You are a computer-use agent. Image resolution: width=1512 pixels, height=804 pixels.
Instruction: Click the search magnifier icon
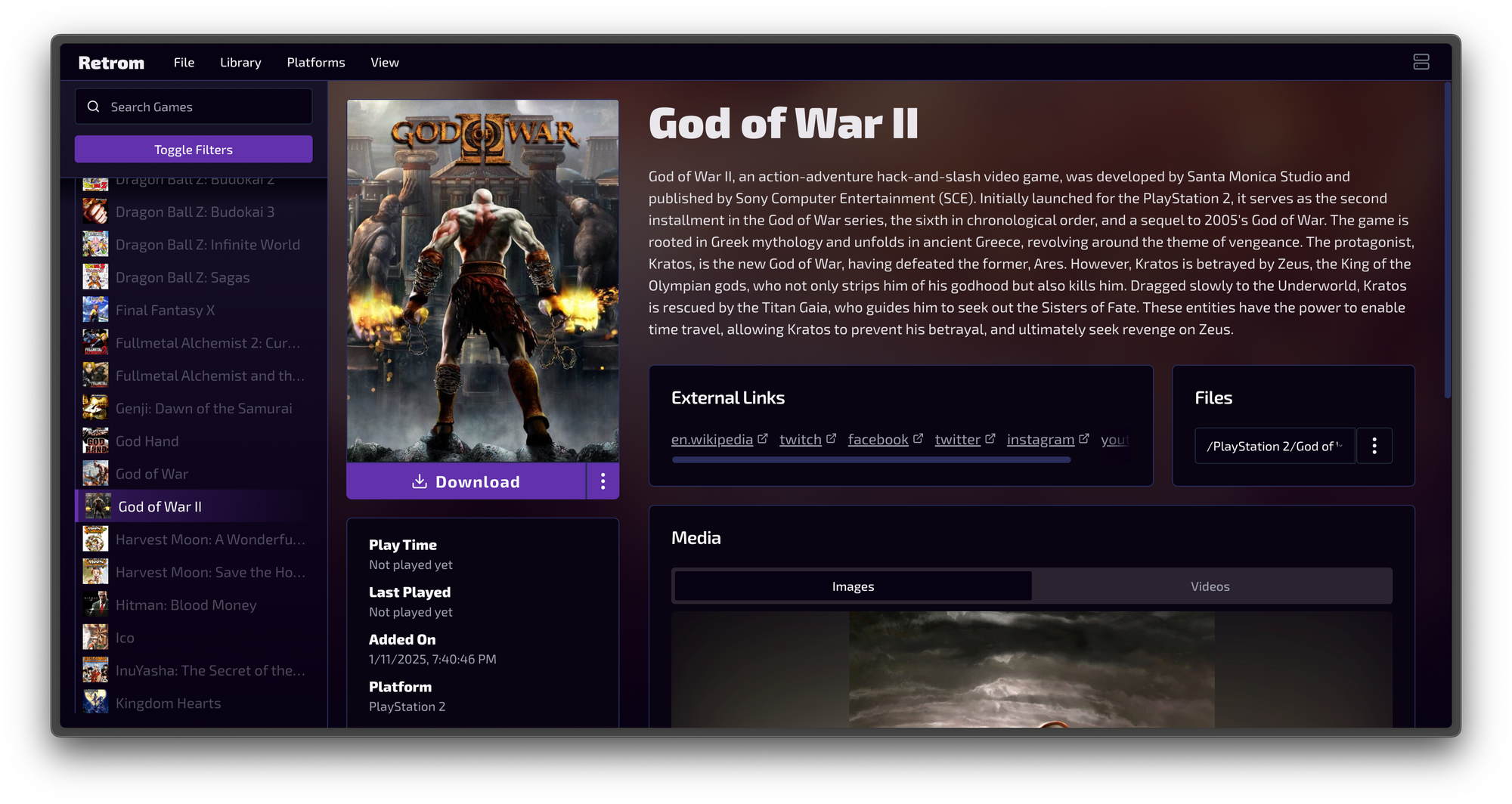coord(94,107)
